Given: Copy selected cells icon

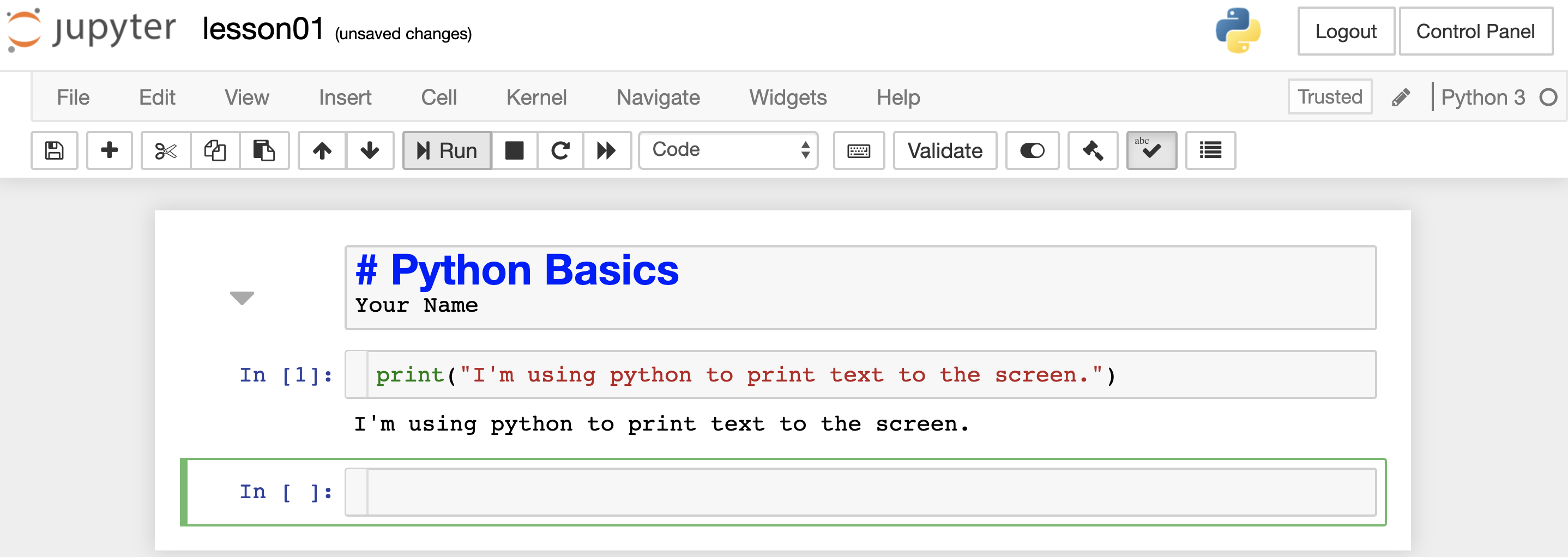Looking at the screenshot, I should [x=215, y=150].
